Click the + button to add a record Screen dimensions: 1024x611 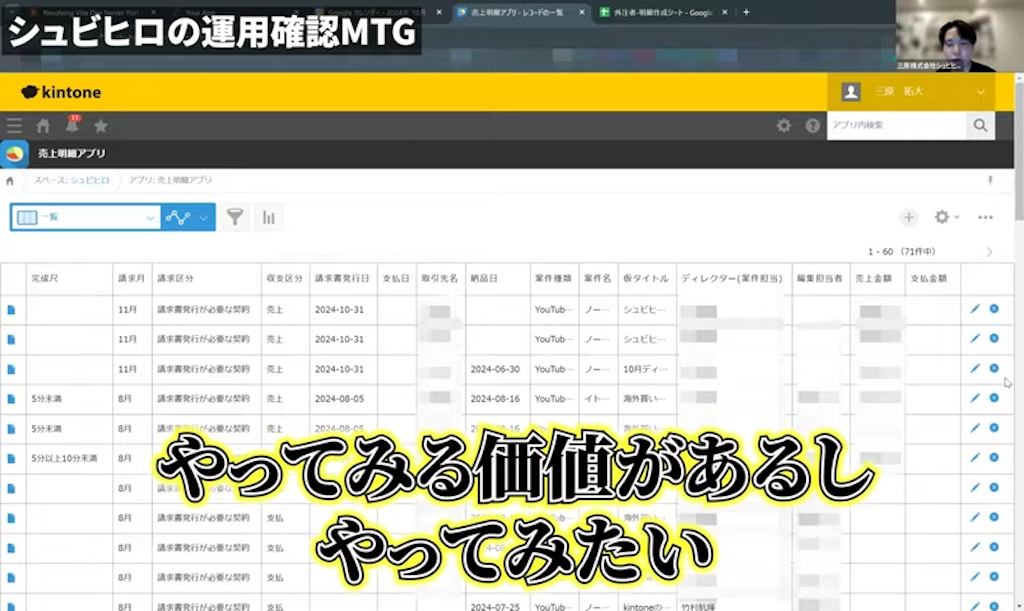click(908, 216)
